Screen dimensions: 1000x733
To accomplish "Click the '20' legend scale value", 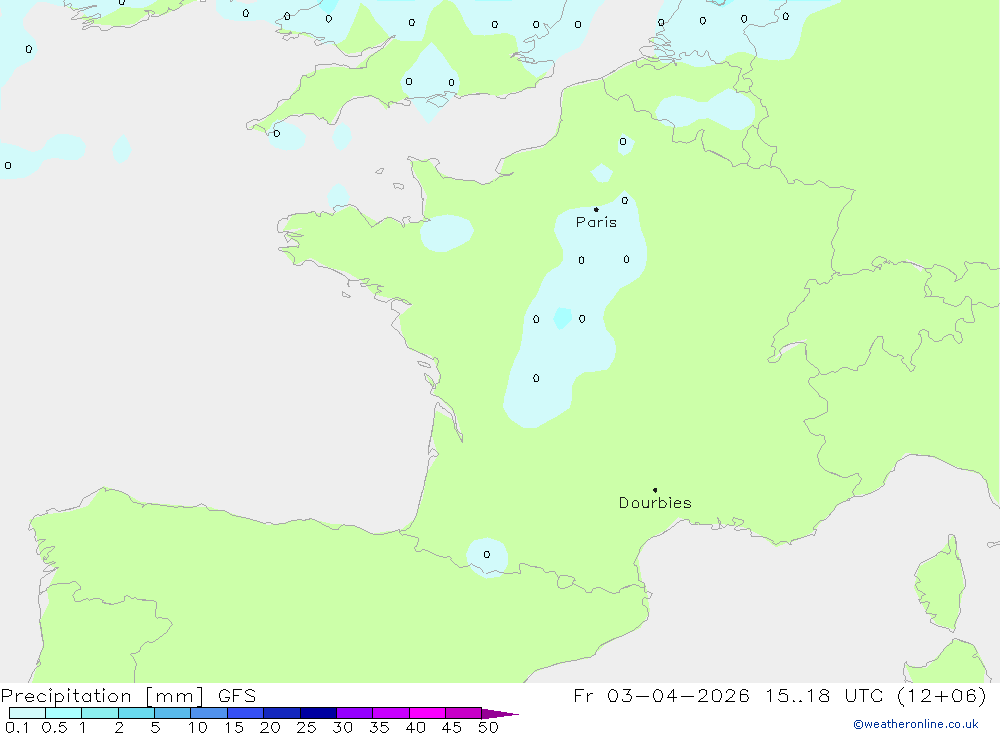I will pos(270,727).
